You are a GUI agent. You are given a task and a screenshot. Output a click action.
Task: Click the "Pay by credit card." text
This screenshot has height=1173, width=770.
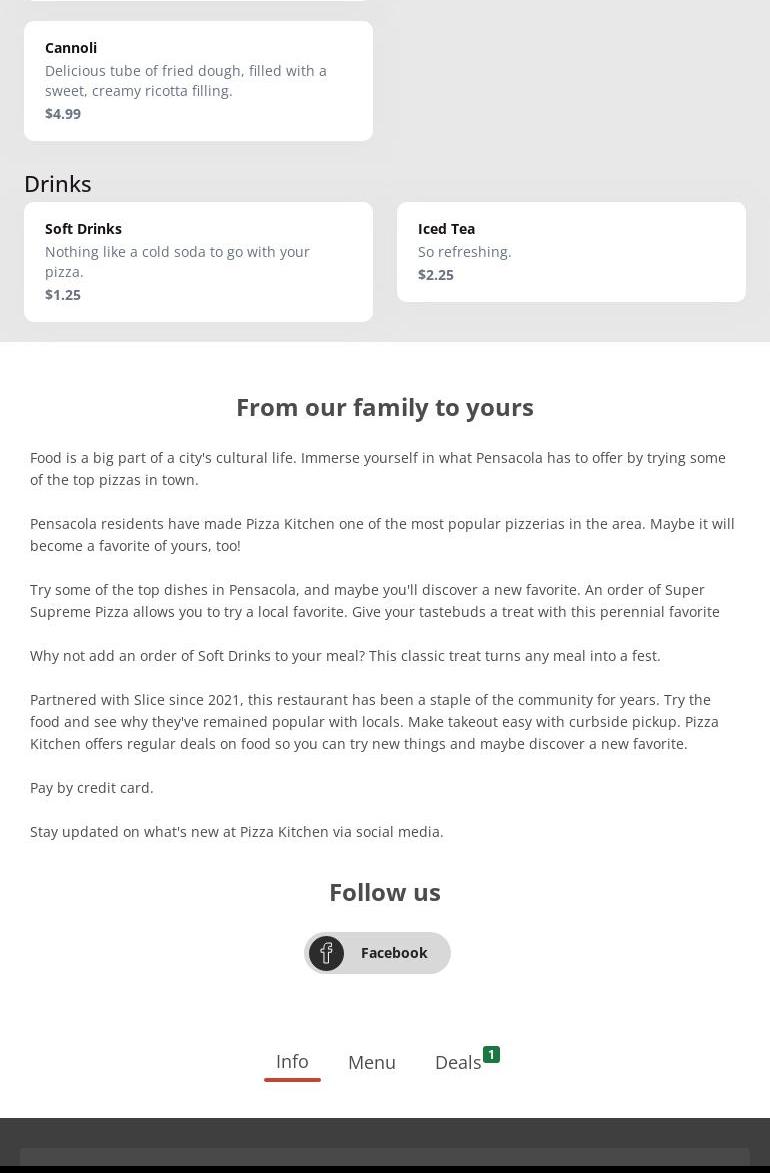(92, 787)
